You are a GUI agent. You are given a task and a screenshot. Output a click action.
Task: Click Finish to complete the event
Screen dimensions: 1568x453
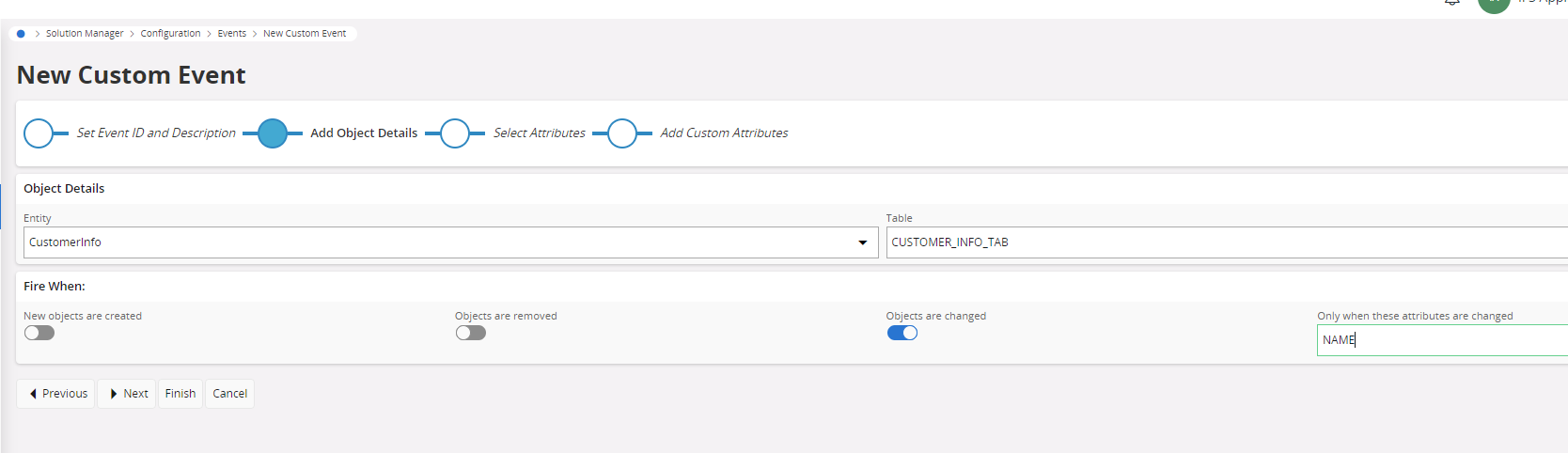coord(180,394)
